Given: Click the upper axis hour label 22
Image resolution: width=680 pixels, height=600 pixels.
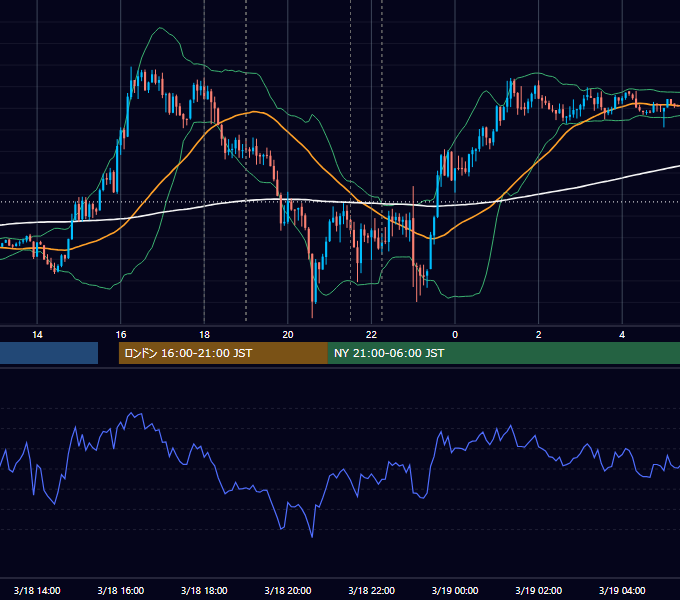Looking at the screenshot, I should pos(372,335).
